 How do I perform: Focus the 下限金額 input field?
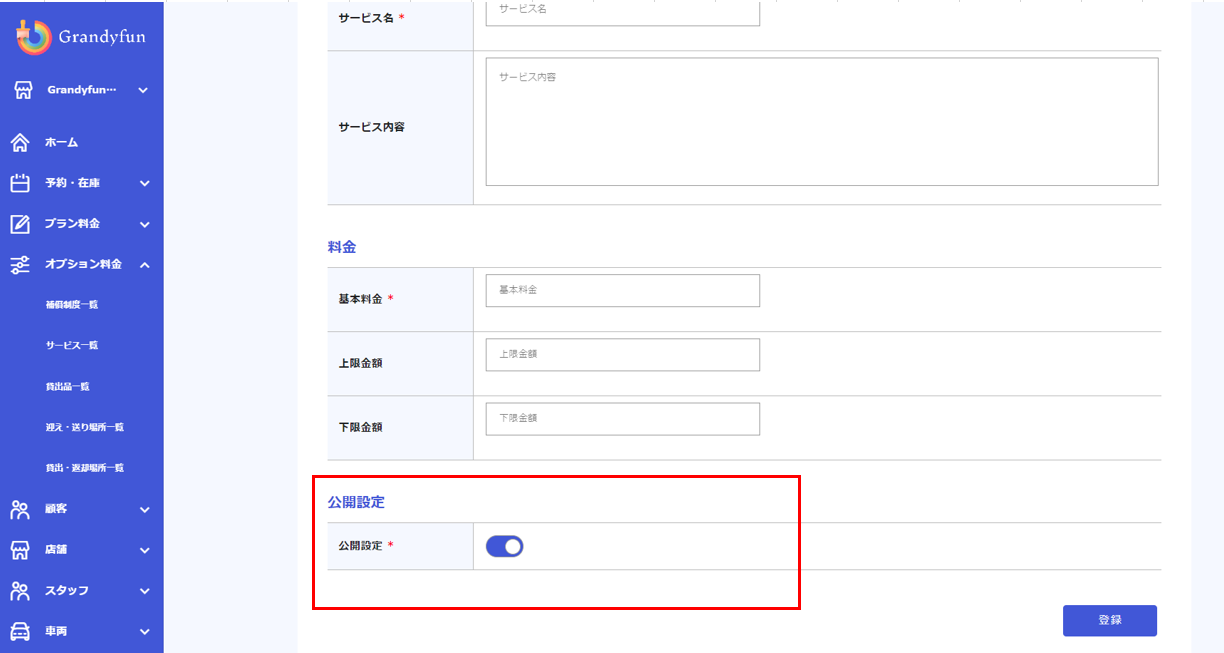[x=623, y=419]
